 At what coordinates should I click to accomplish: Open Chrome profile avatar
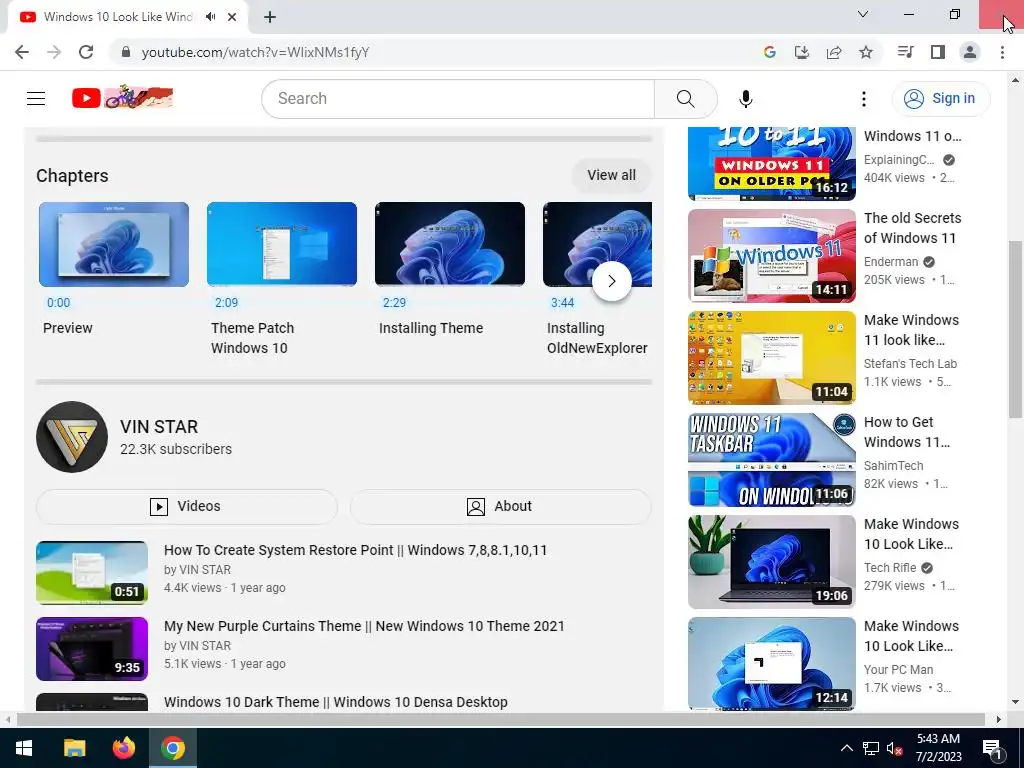click(970, 52)
